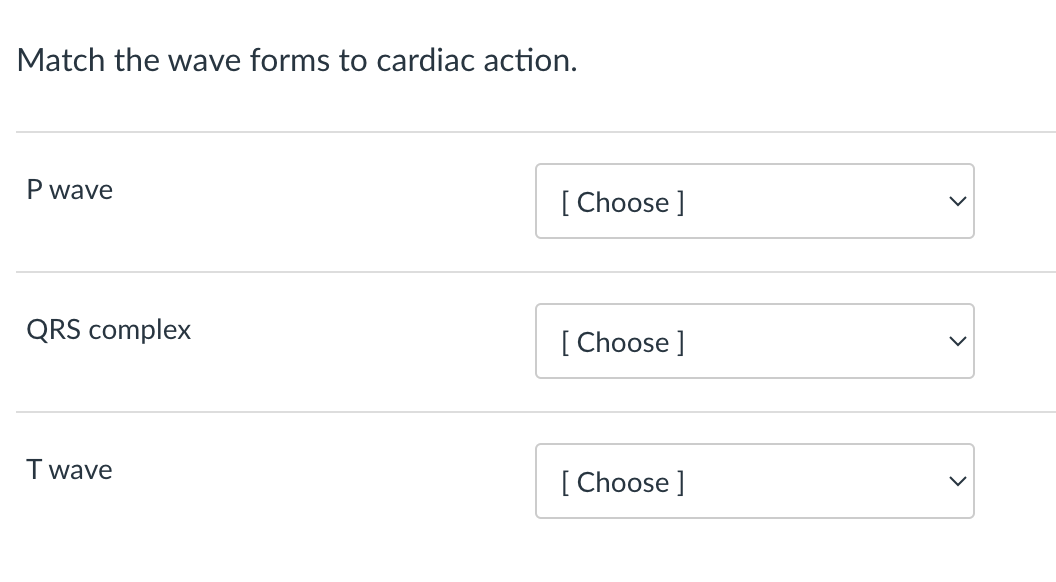The height and width of the screenshot is (582, 1056).
Task: Click the chevron on the QRS complex dropdown
Action: 957,341
